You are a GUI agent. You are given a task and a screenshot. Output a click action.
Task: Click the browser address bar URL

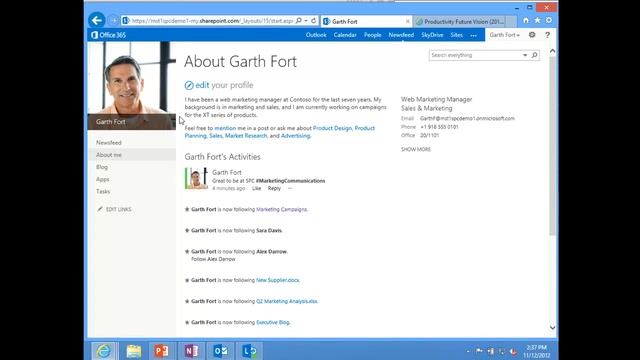click(212, 21)
